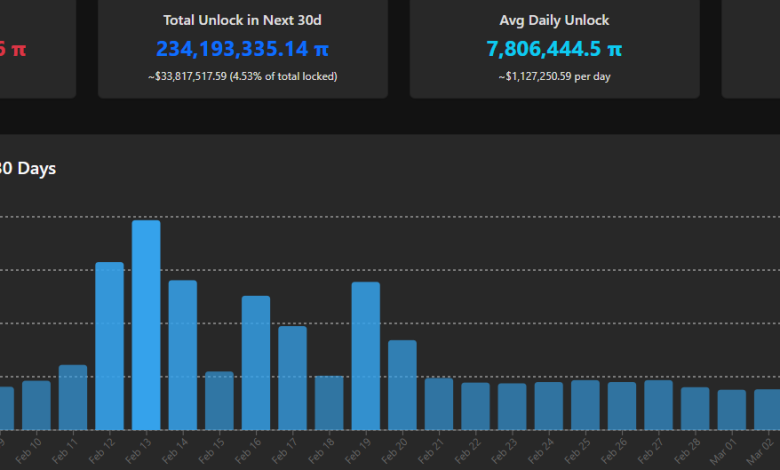The height and width of the screenshot is (470, 780).
Task: Select the Feb 16 bar in the chart
Action: tap(256, 363)
